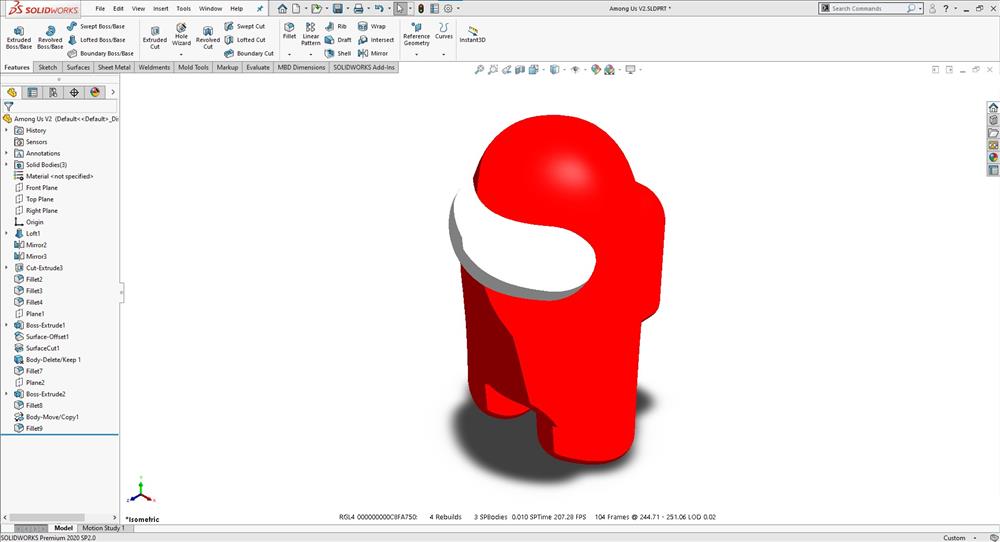
Task: Select the Extruded Boss/Base tool
Action: click(18, 38)
